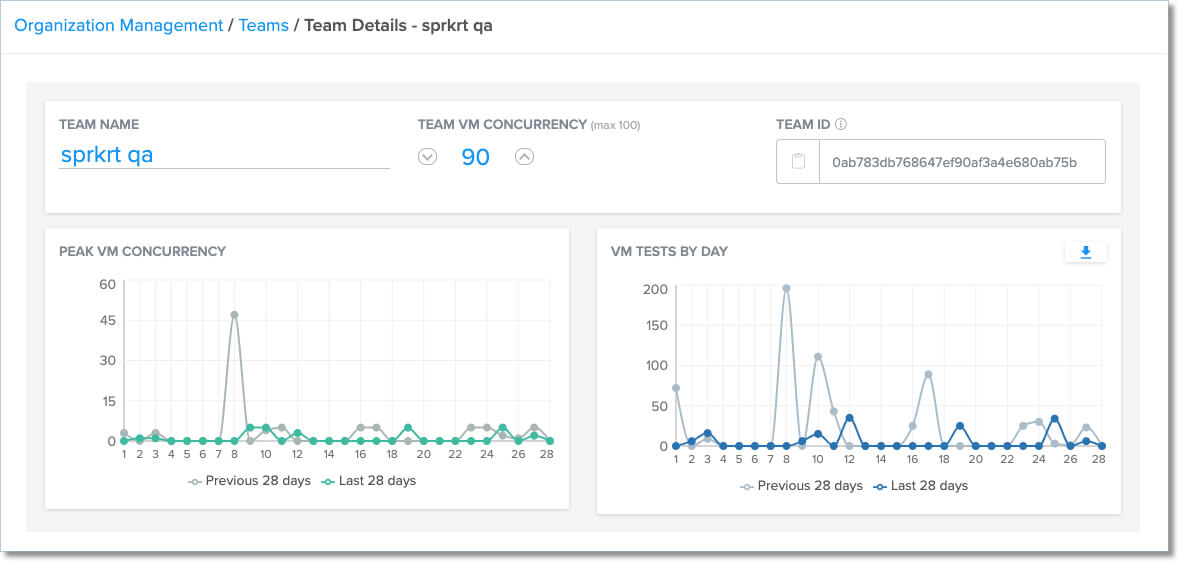
Task: Select day 12 blue point in VM Tests chart
Action: [x=849, y=418]
